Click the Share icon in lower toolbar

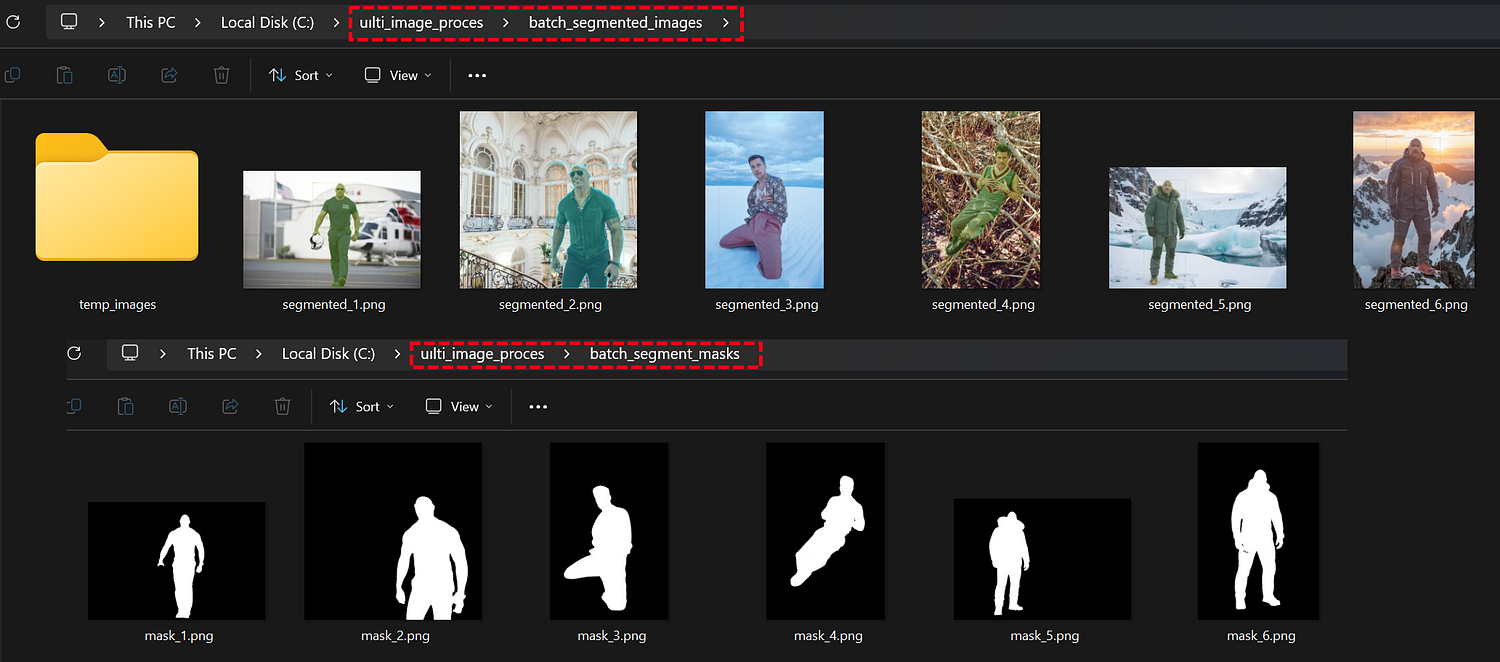230,406
